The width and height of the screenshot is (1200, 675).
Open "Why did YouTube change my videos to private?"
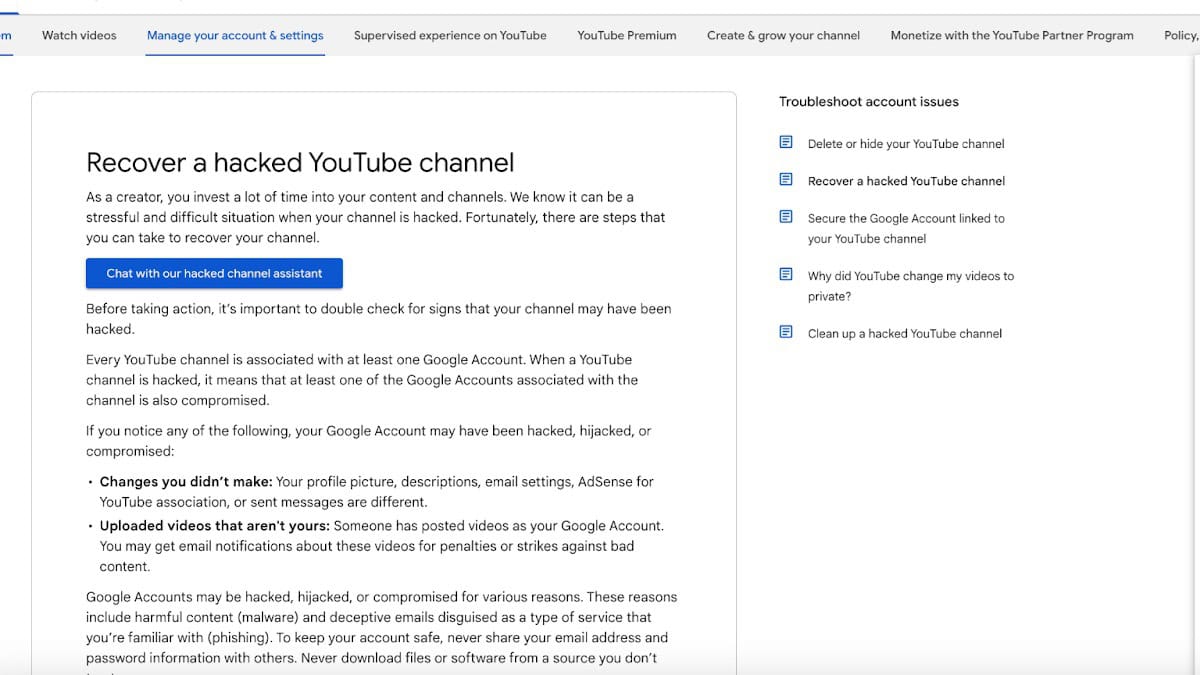click(x=911, y=286)
